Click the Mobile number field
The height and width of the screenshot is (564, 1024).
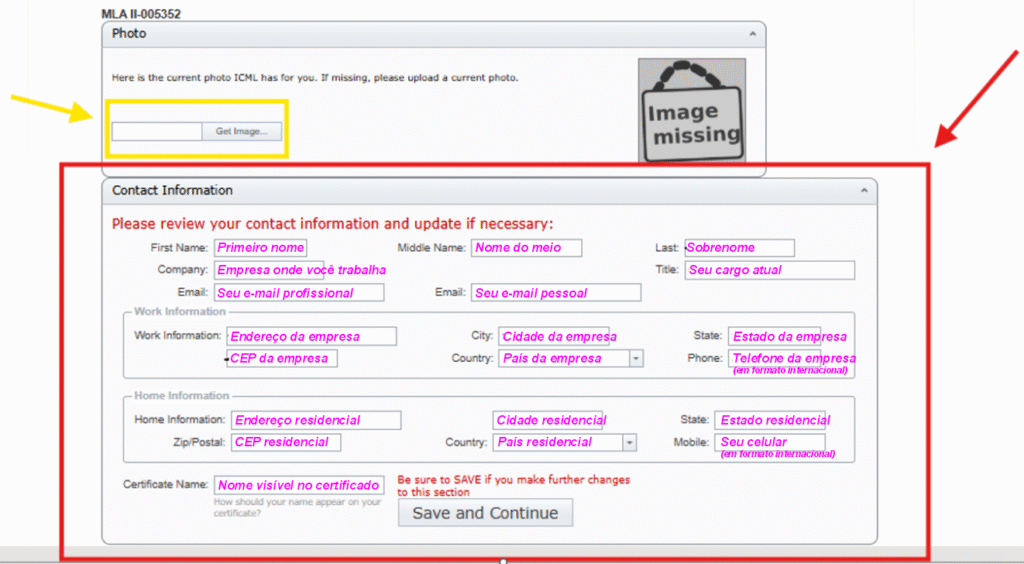click(770, 442)
